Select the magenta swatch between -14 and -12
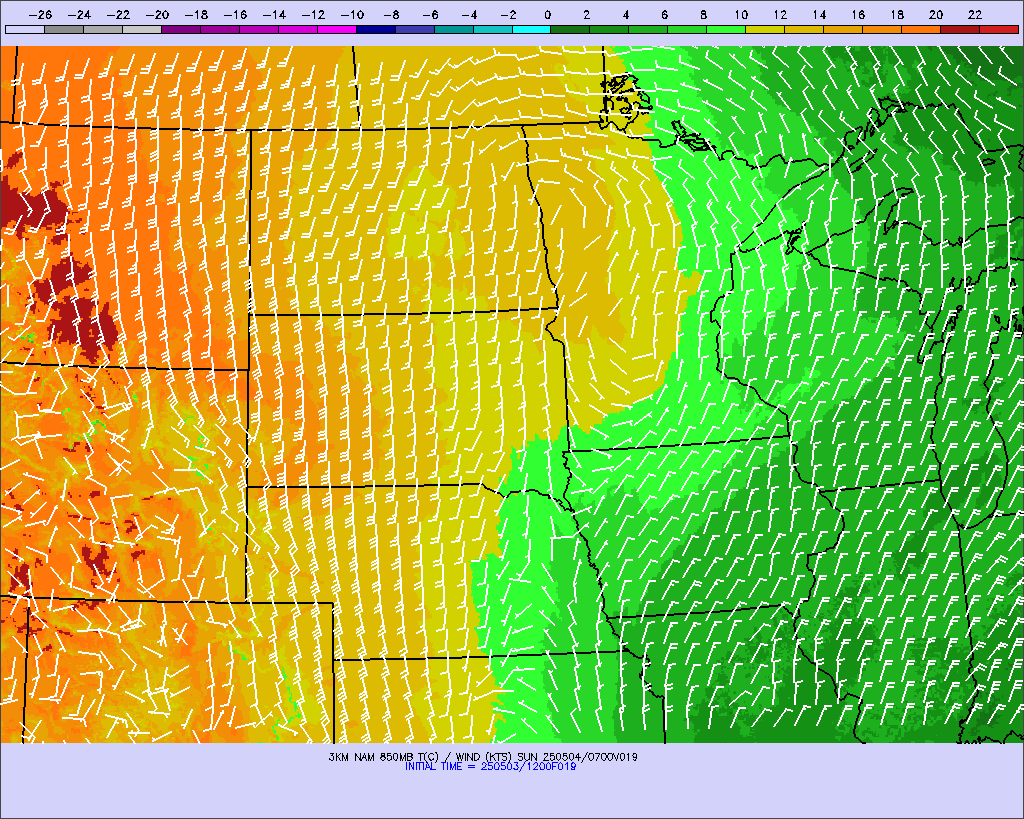1024x819 pixels. point(298,29)
